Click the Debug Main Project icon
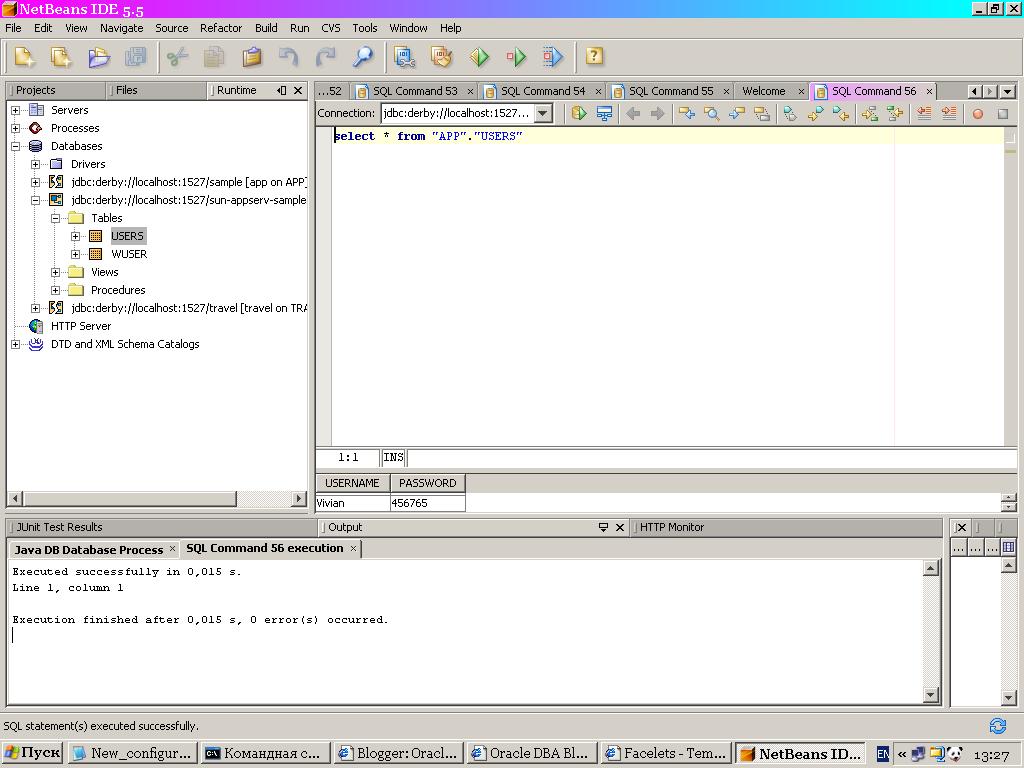Viewport: 1024px width, 768px height. [x=516, y=57]
